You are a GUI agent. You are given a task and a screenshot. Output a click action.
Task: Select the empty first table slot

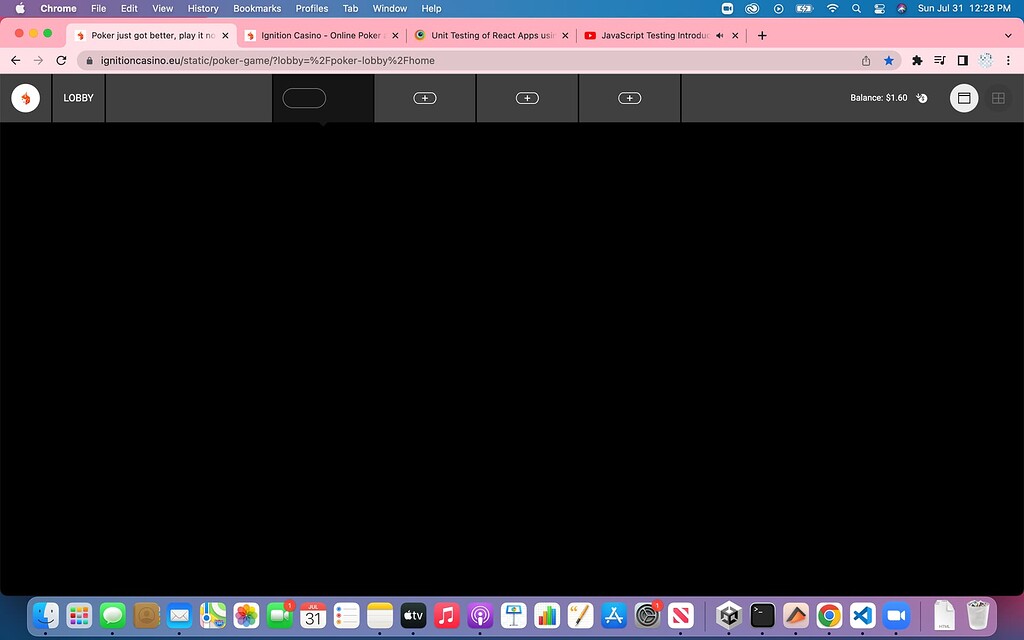click(x=304, y=98)
